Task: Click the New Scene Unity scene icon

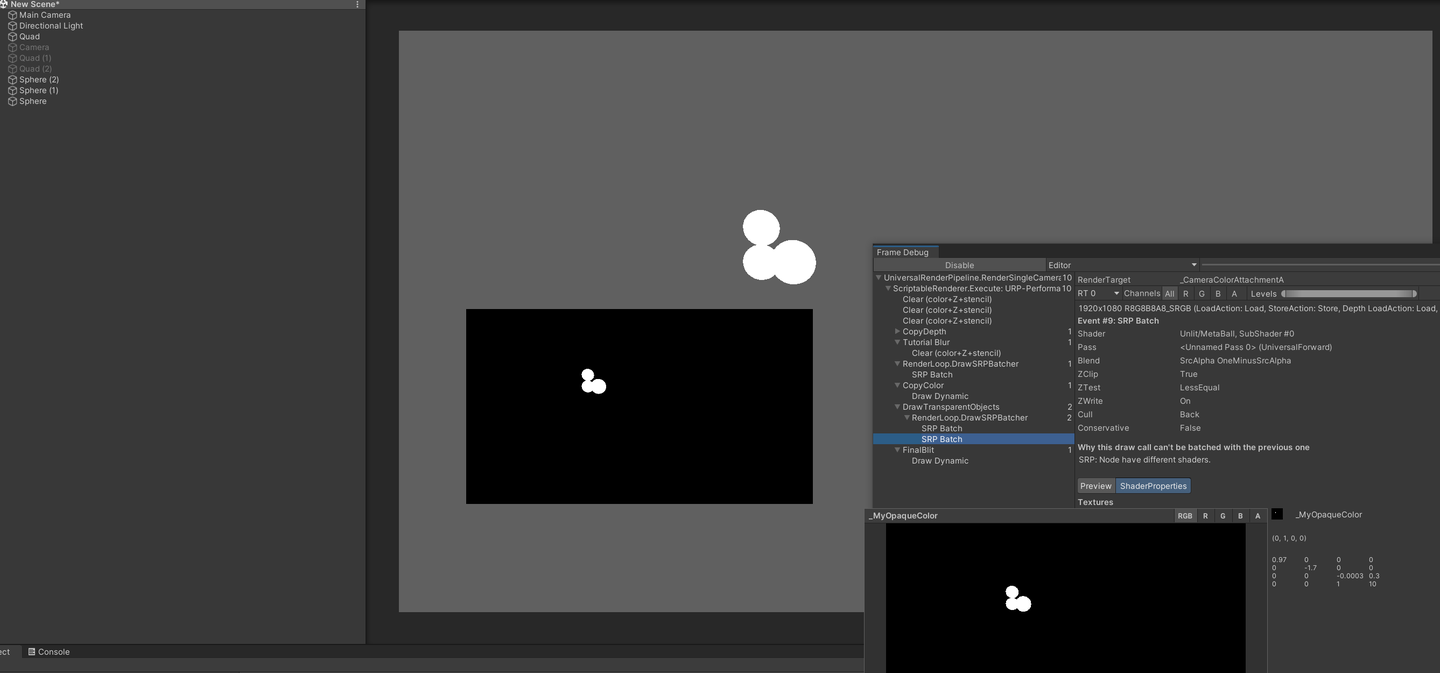Action: (x=4, y=4)
